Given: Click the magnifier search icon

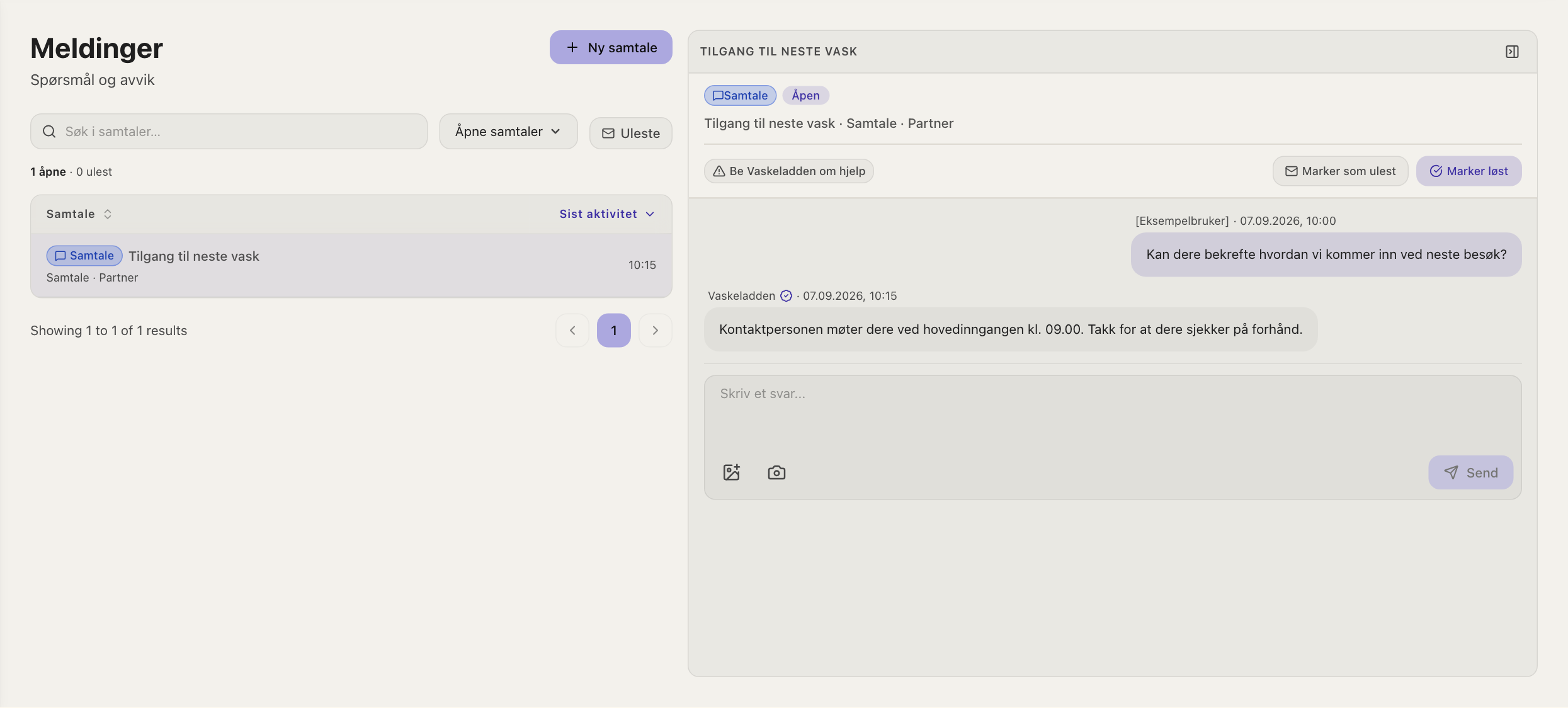Looking at the screenshot, I should [x=49, y=132].
